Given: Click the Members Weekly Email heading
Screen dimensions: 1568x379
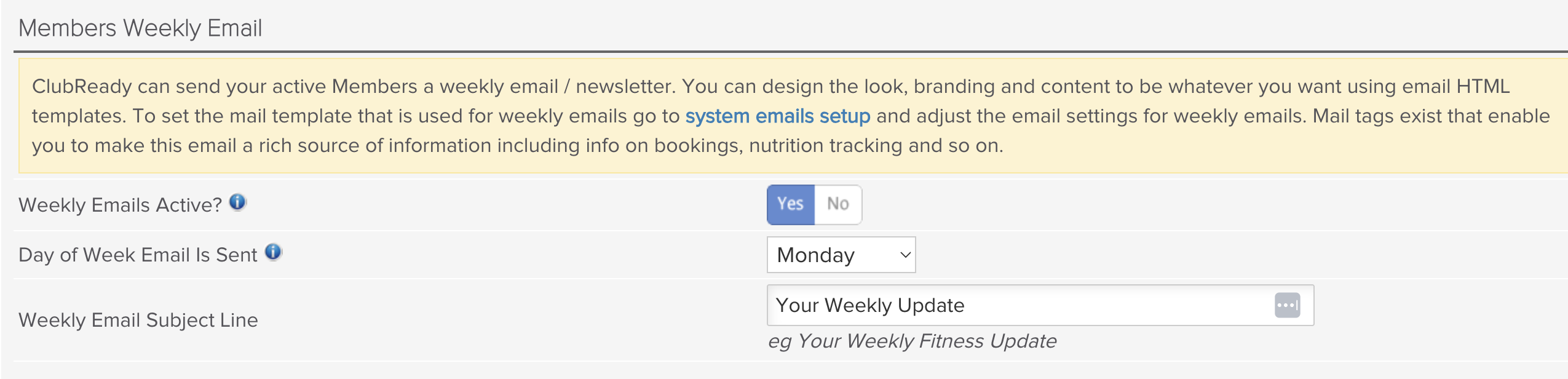Looking at the screenshot, I should tap(140, 28).
